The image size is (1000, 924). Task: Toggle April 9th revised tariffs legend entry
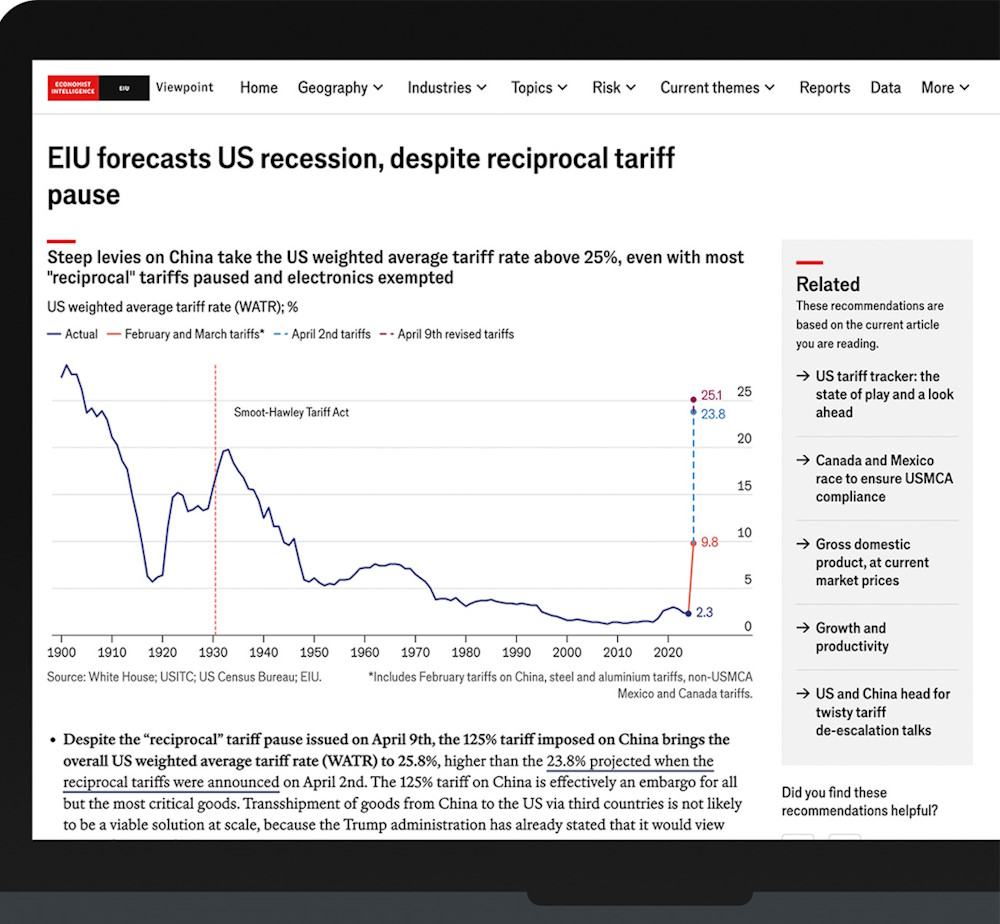coord(447,334)
